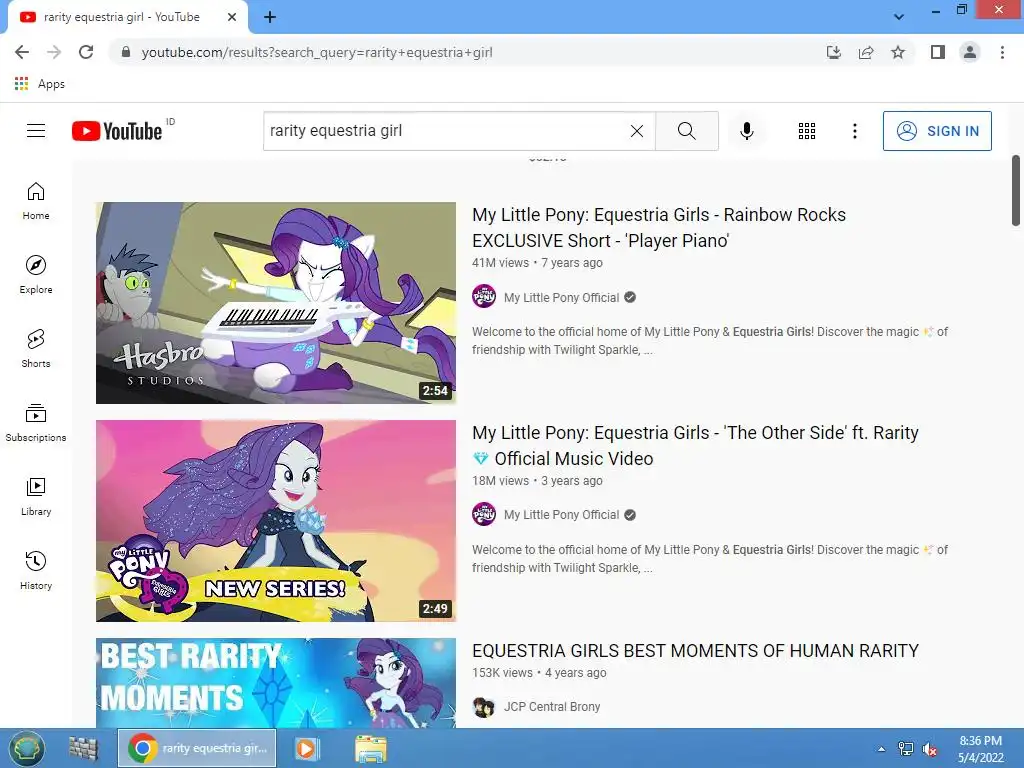1024x768 pixels.
Task: Open File Explorer from the taskbar
Action: coord(370,748)
